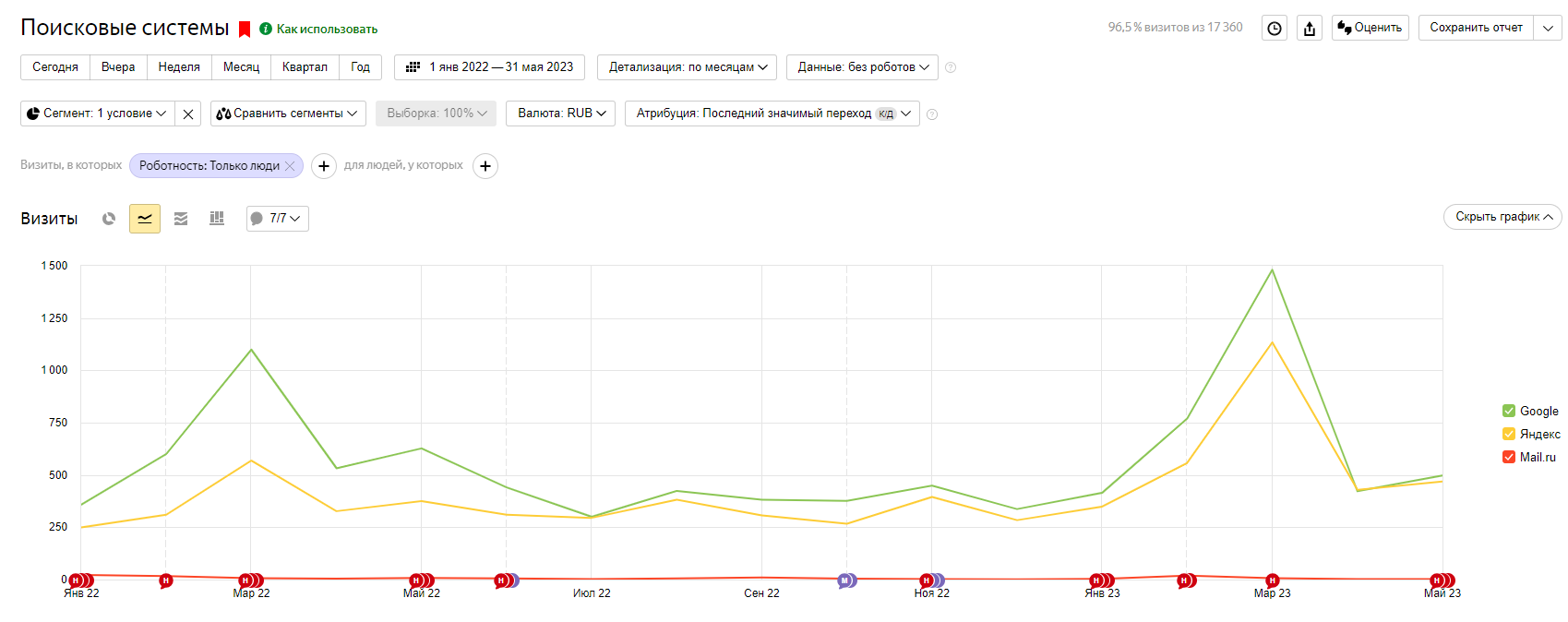
Task: Click the help icon near 'Данные: без роботов'
Action: pos(951,67)
